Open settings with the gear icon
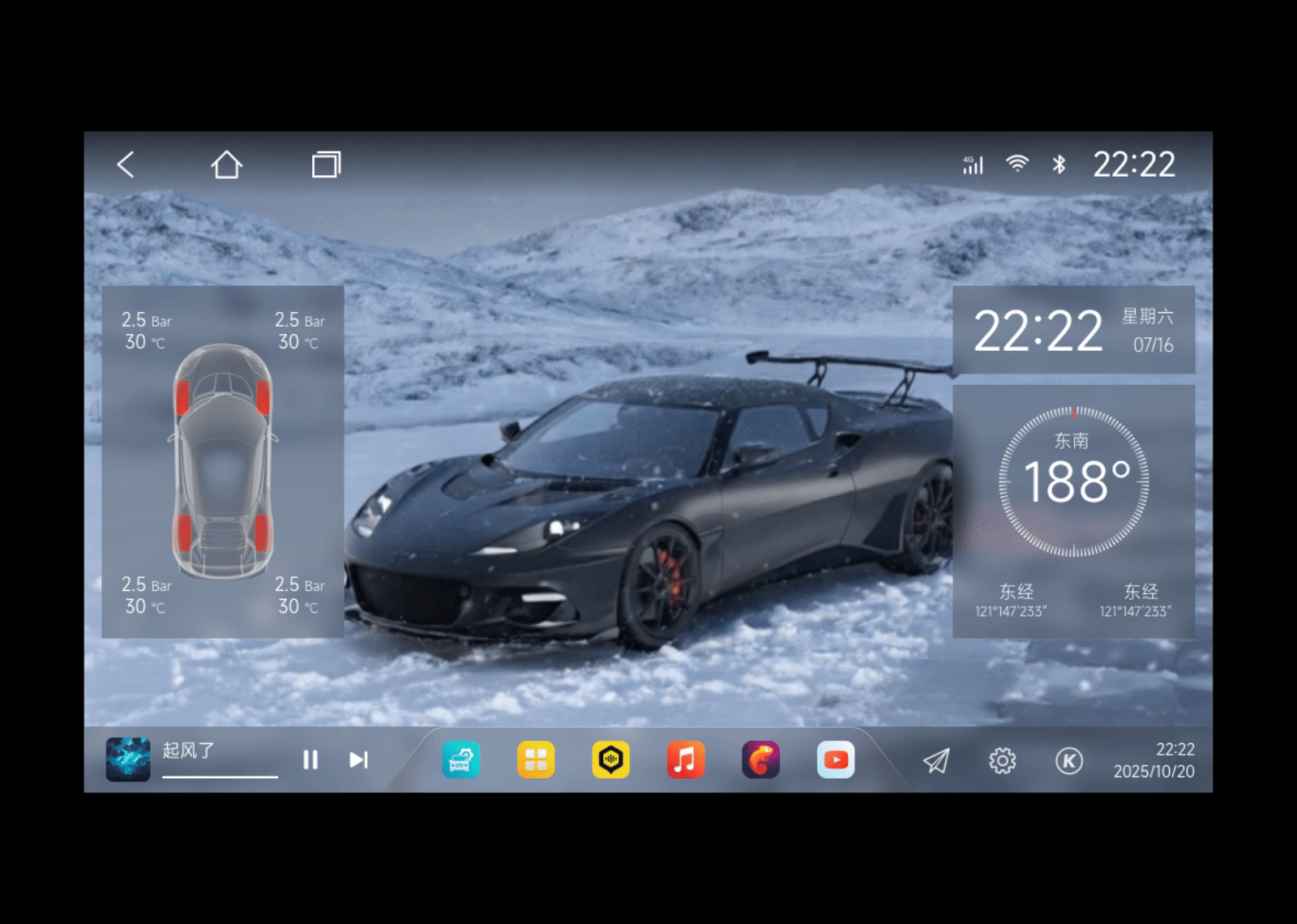Image resolution: width=1297 pixels, height=924 pixels. point(1003,760)
